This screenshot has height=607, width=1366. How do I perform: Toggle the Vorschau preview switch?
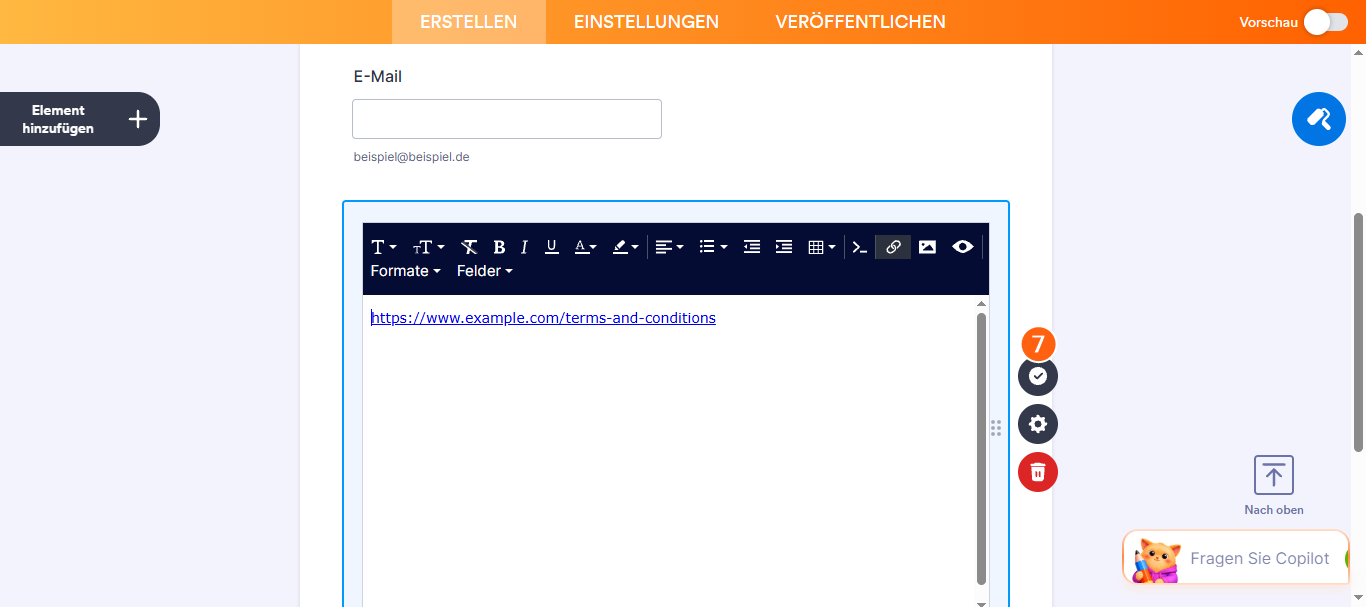[x=1326, y=22]
